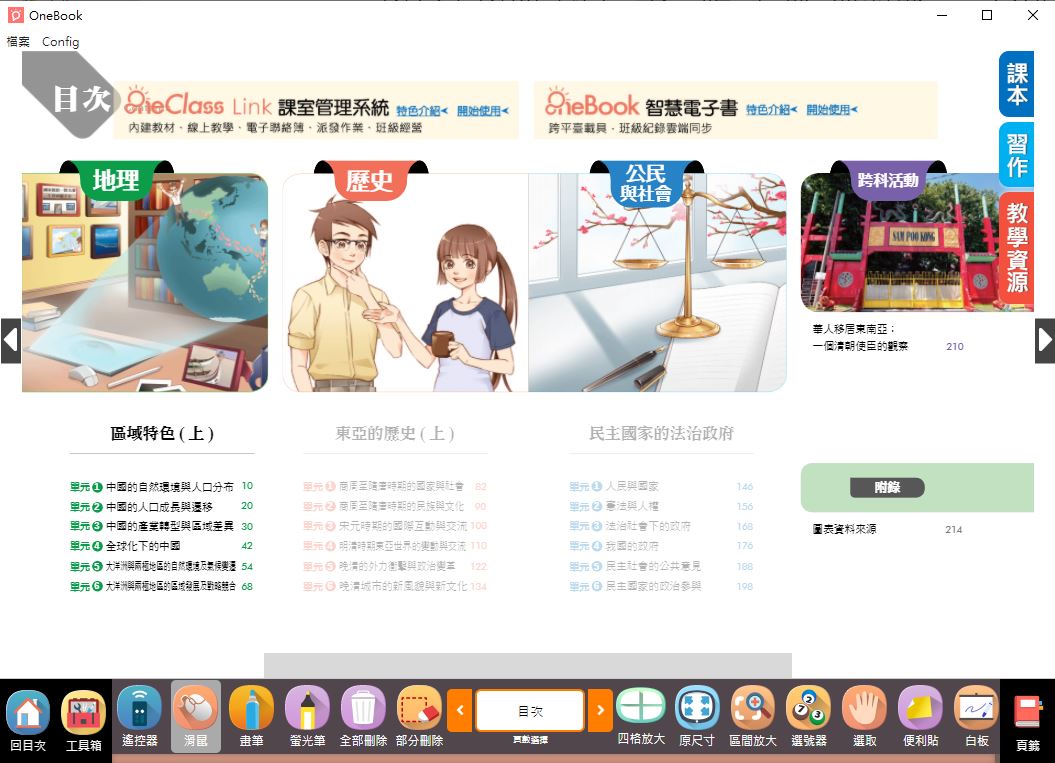
Task: Click the 區域特色(上) heading
Action: pyautogui.click(x=162, y=433)
